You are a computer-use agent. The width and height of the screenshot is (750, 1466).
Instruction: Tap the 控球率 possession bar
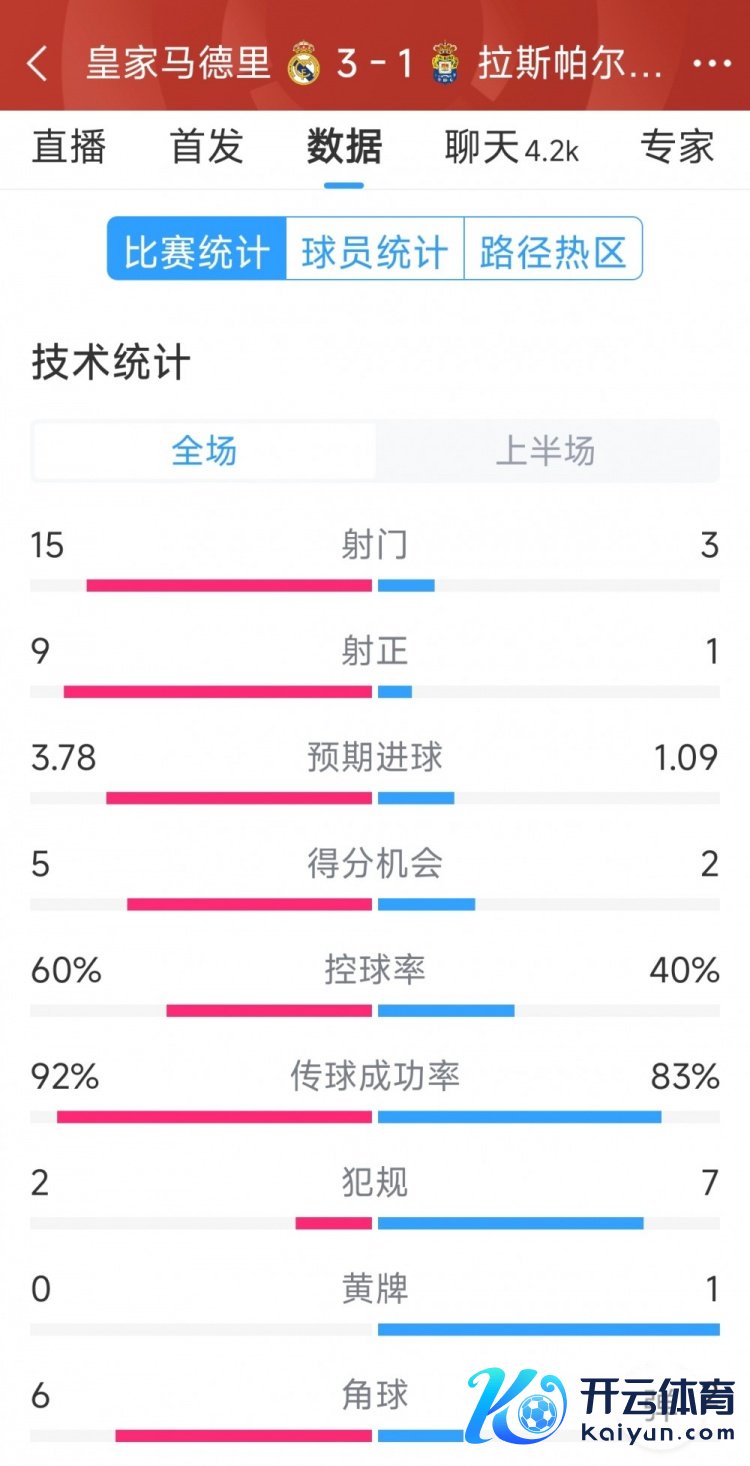[375, 1010]
